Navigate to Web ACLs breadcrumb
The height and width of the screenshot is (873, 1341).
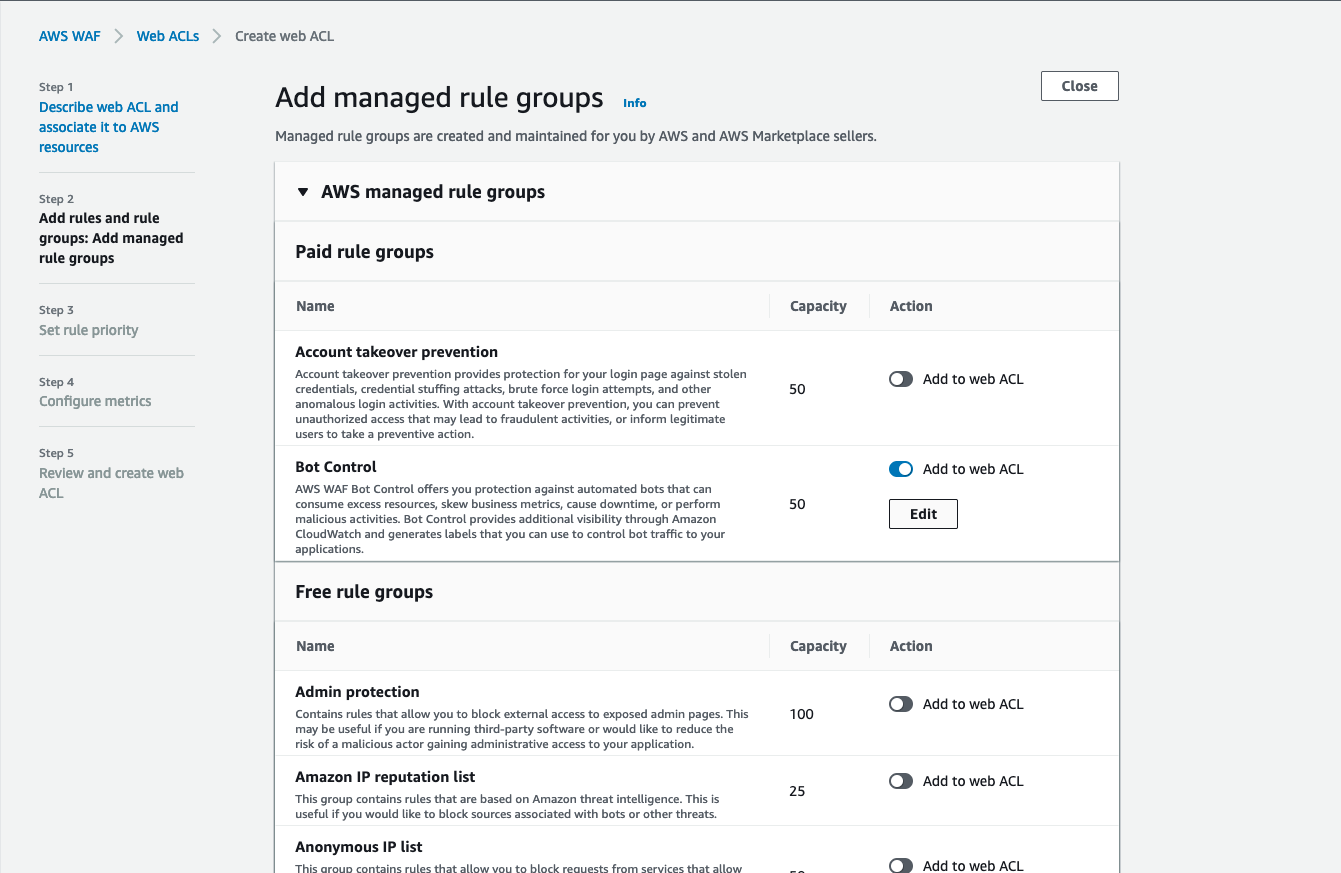(x=168, y=36)
